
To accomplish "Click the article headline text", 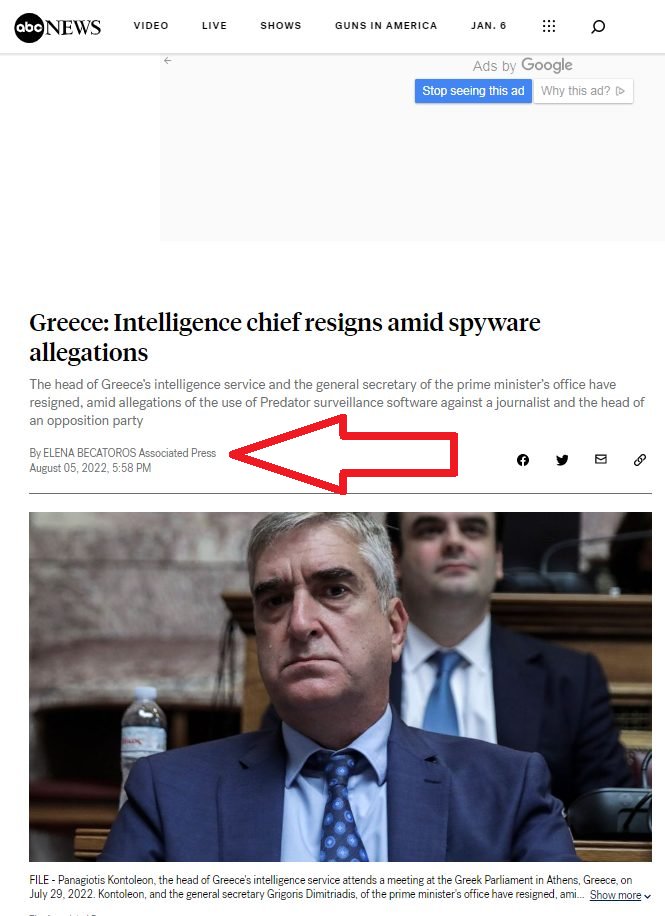I will (x=285, y=338).
